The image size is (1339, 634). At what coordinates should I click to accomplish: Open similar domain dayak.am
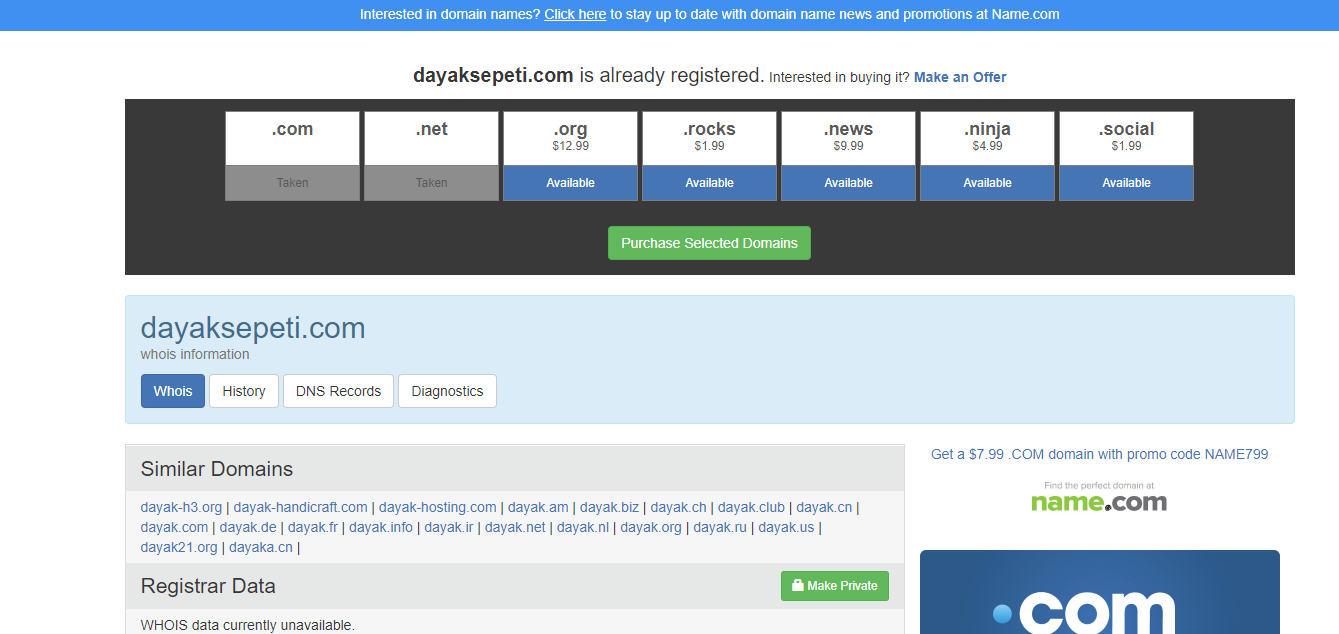[x=538, y=507]
